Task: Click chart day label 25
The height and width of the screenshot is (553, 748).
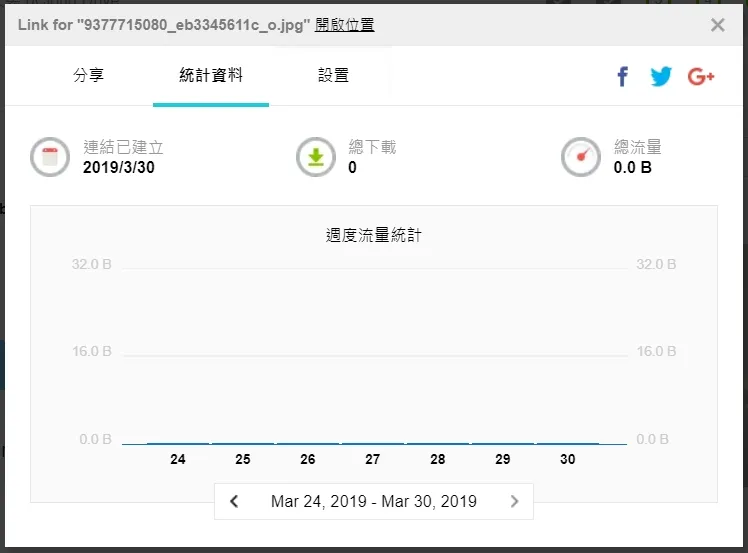Action: click(x=242, y=459)
